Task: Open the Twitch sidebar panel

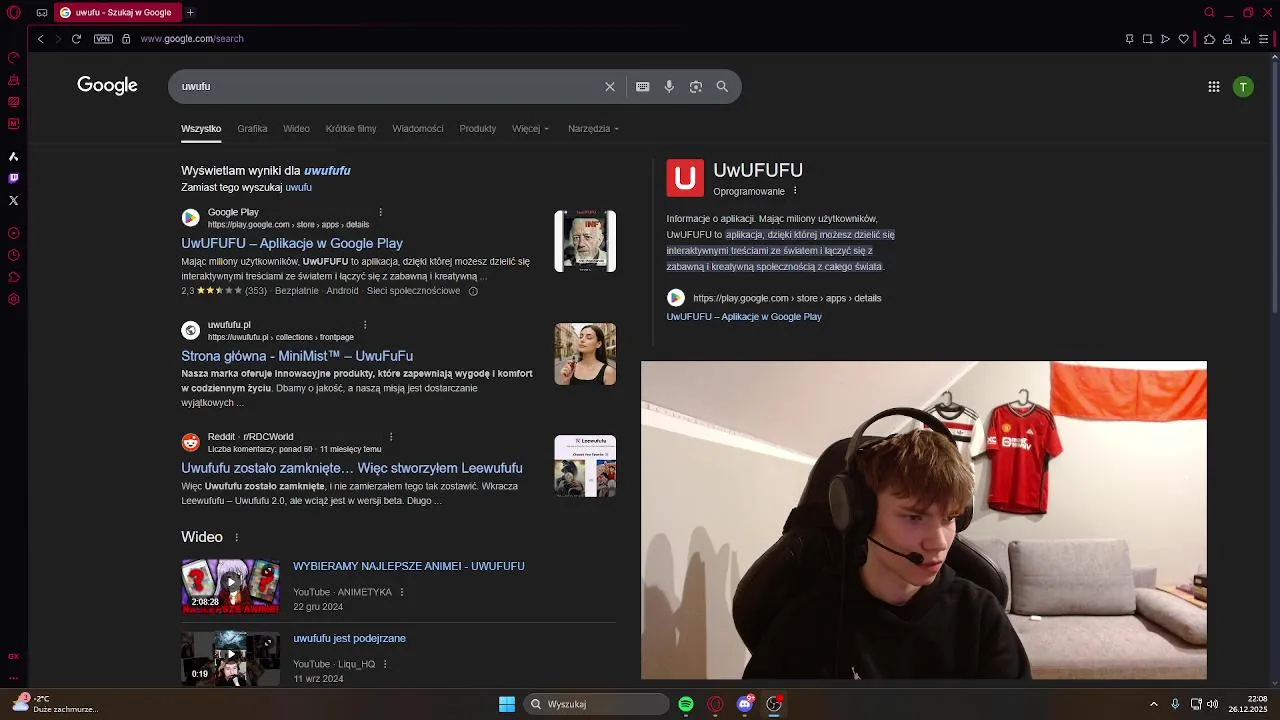Action: 13,178
